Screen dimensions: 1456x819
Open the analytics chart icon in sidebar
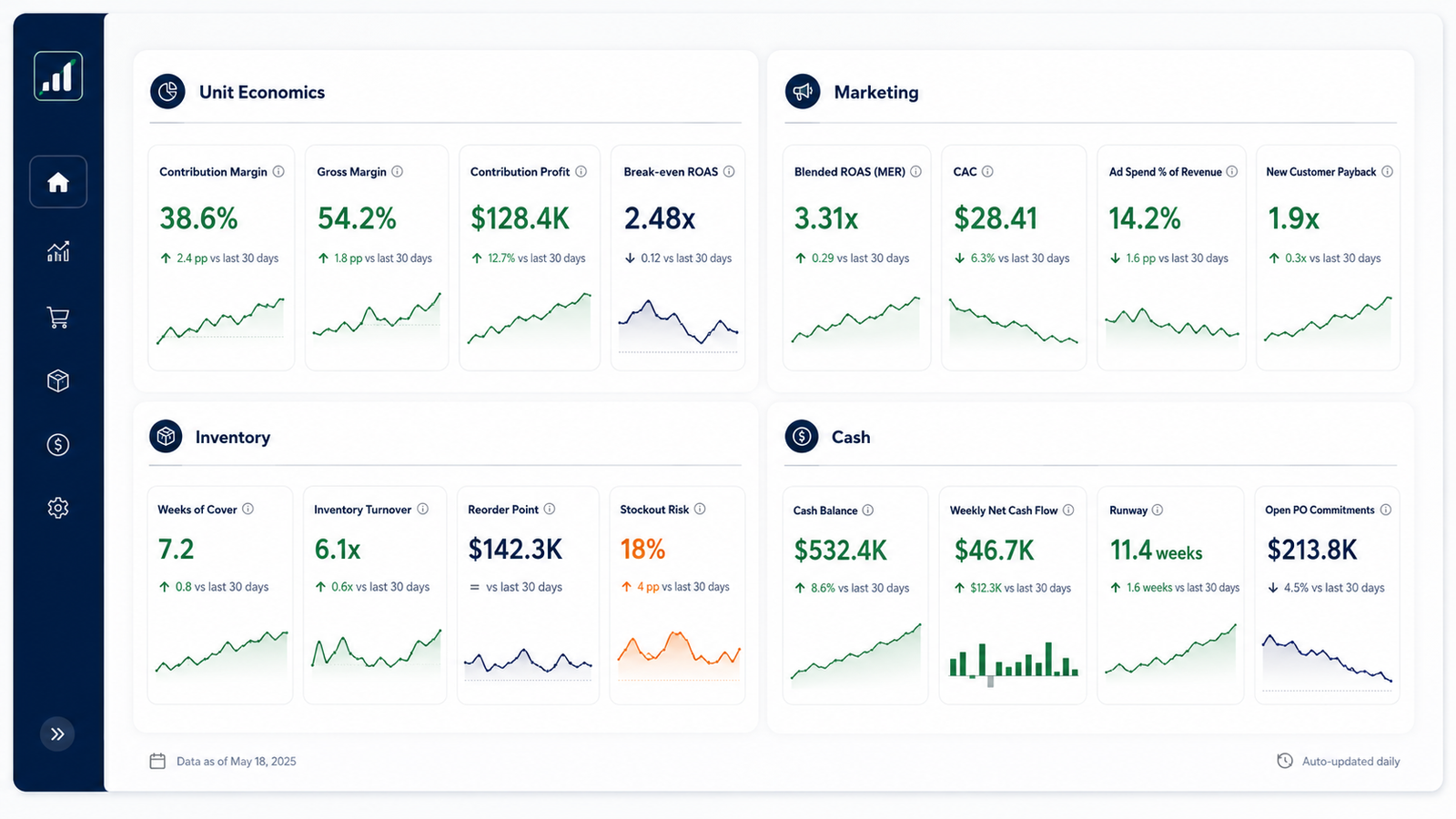pyautogui.click(x=58, y=252)
